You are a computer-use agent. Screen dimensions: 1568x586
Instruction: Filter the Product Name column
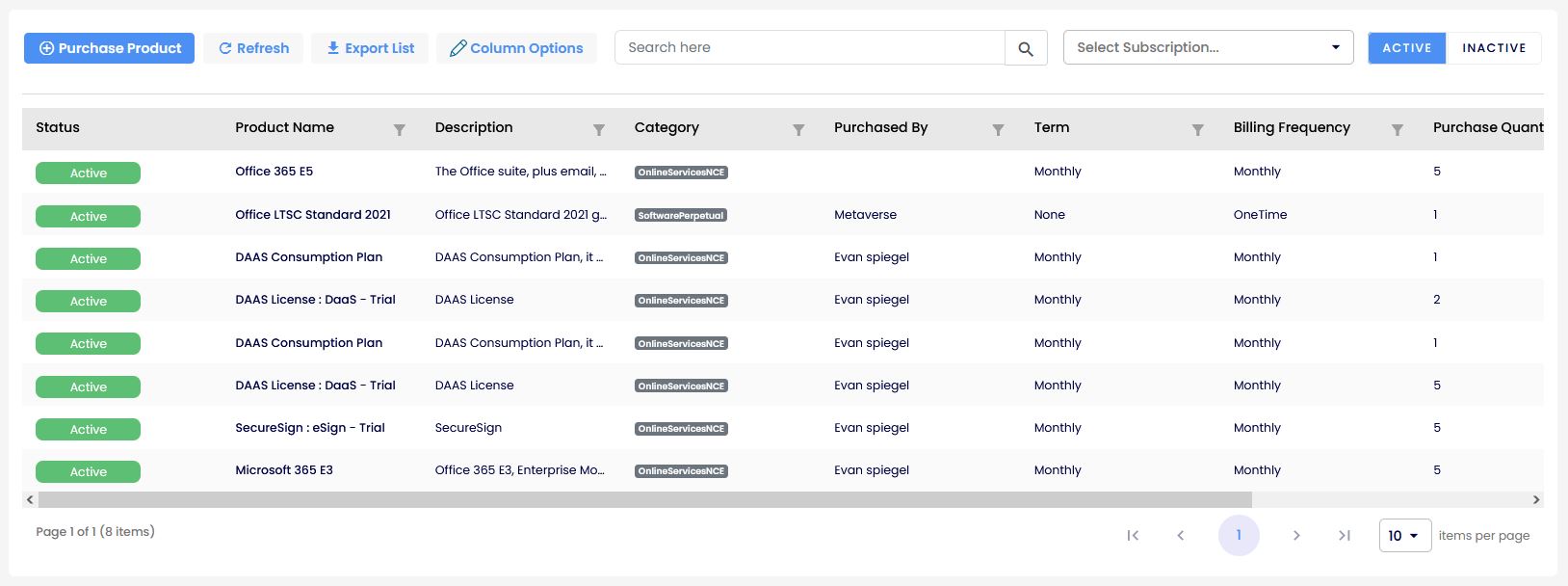coord(400,130)
